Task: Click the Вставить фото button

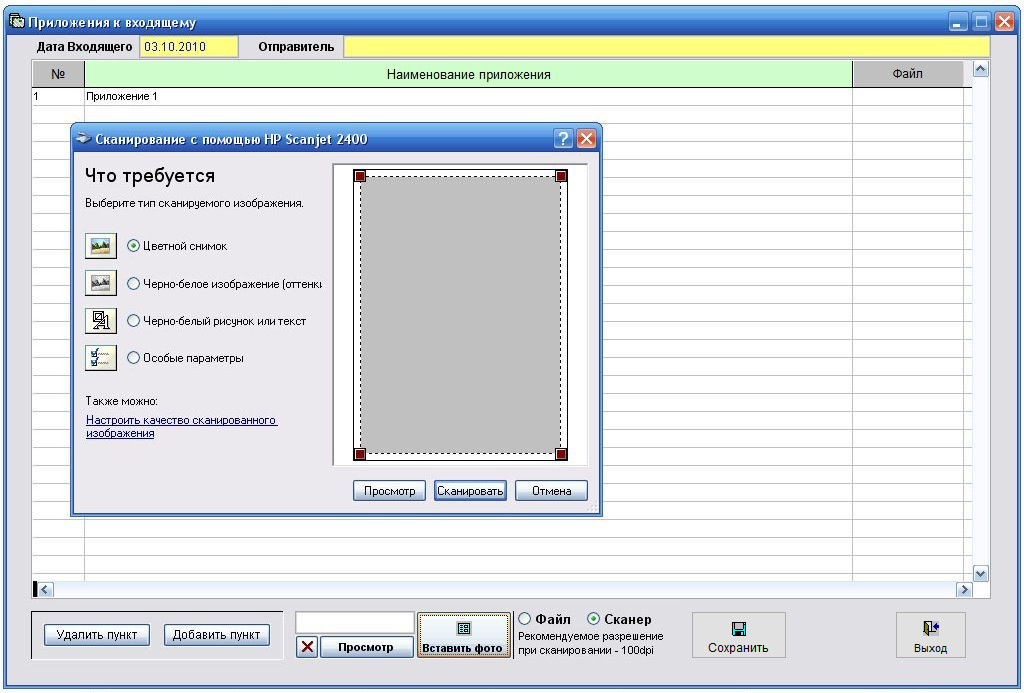Action: click(463, 635)
